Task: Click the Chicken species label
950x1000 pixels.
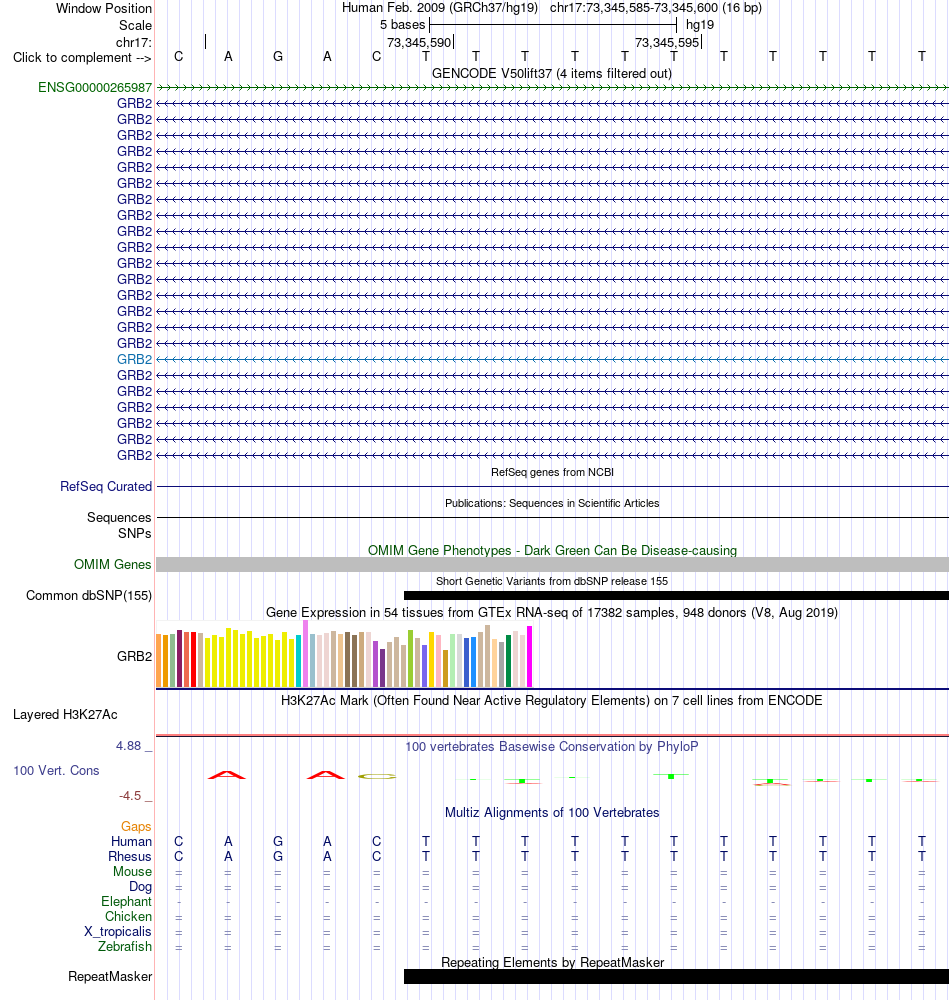Action: click(128, 917)
